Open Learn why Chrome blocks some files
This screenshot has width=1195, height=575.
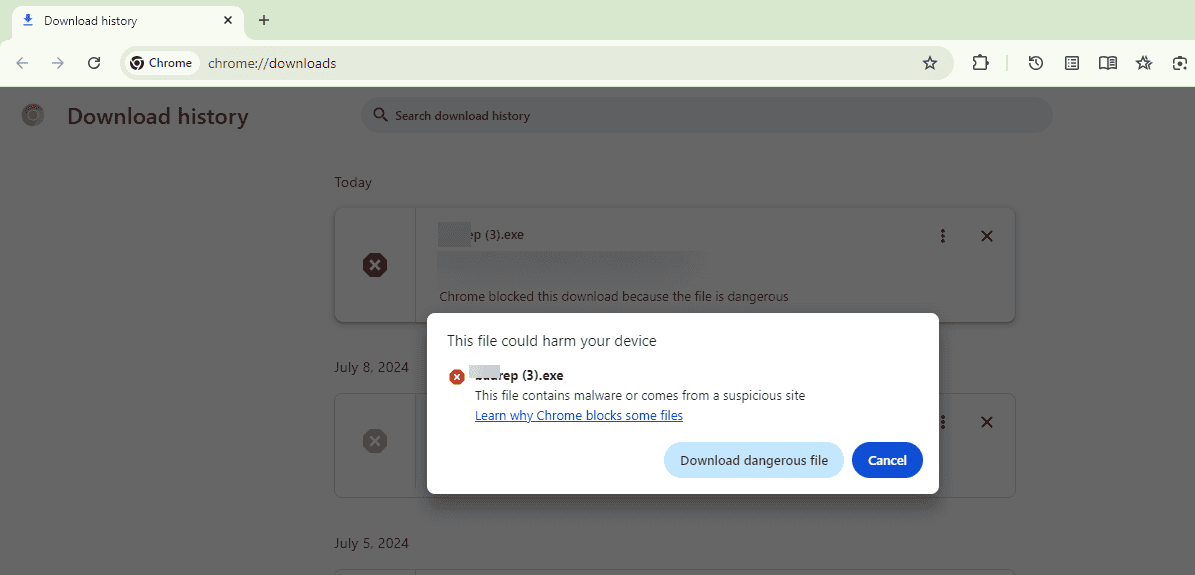tap(579, 416)
